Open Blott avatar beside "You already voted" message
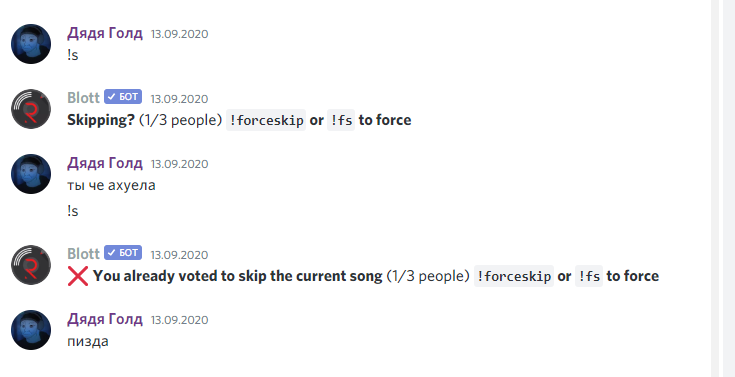Screen dimensions: 735x377 click(x=31, y=265)
